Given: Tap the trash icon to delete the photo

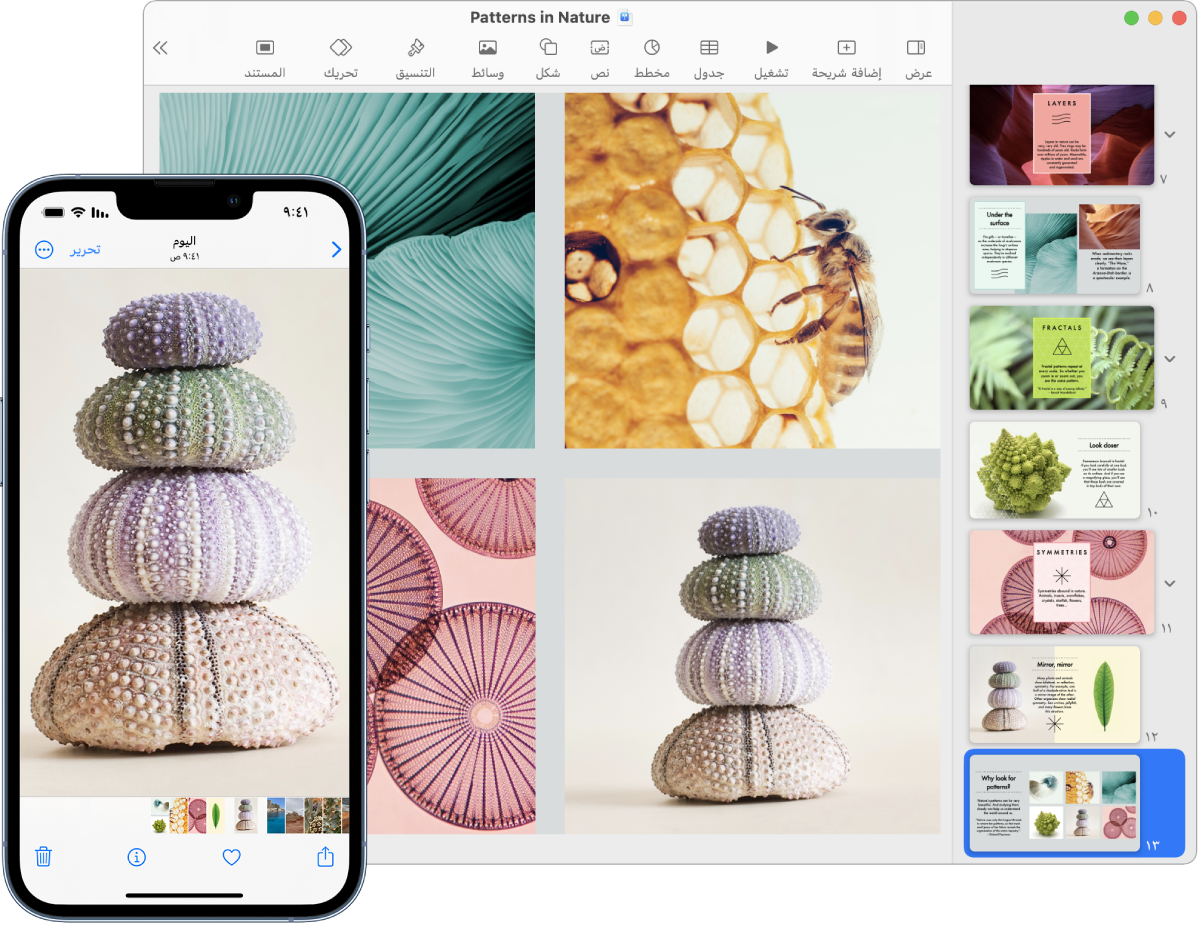Looking at the screenshot, I should click(x=43, y=857).
